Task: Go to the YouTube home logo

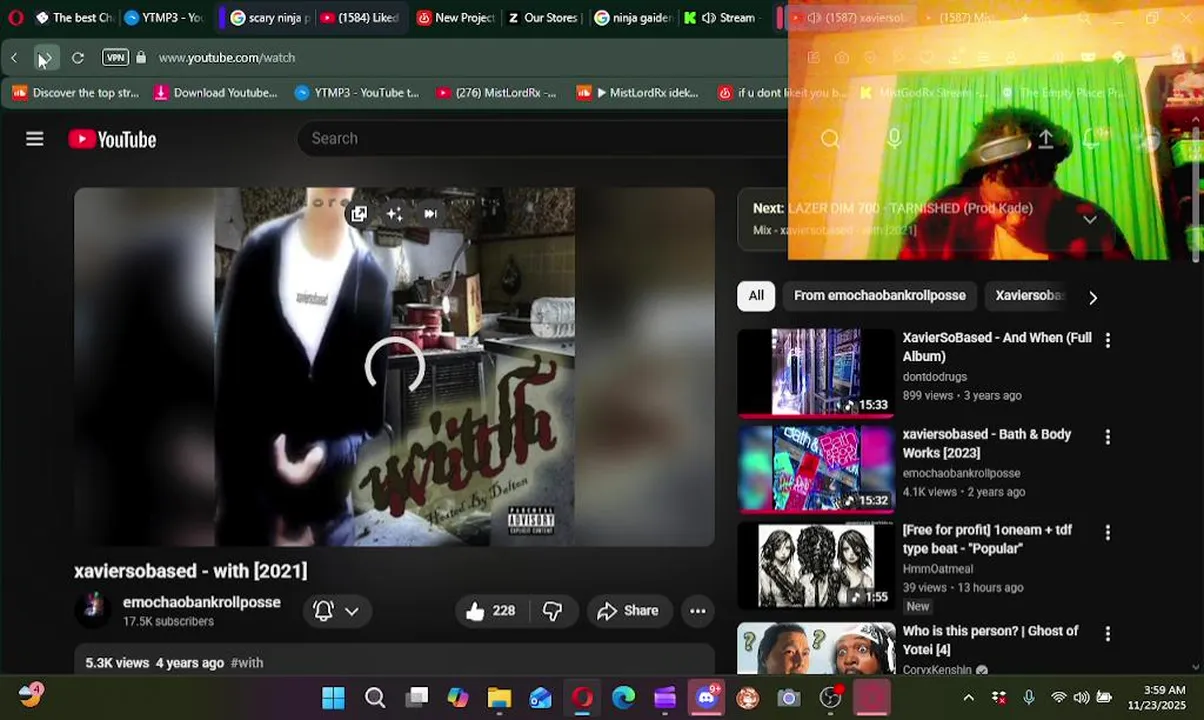Action: 112,139
